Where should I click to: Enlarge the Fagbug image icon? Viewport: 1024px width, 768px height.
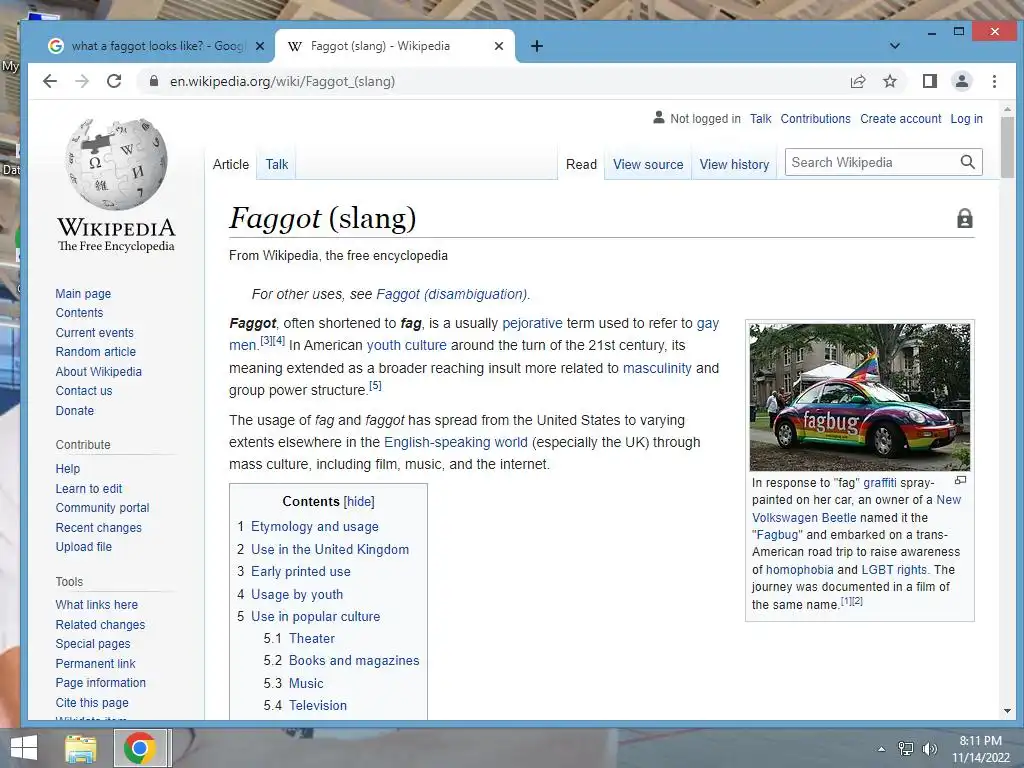pos(960,480)
